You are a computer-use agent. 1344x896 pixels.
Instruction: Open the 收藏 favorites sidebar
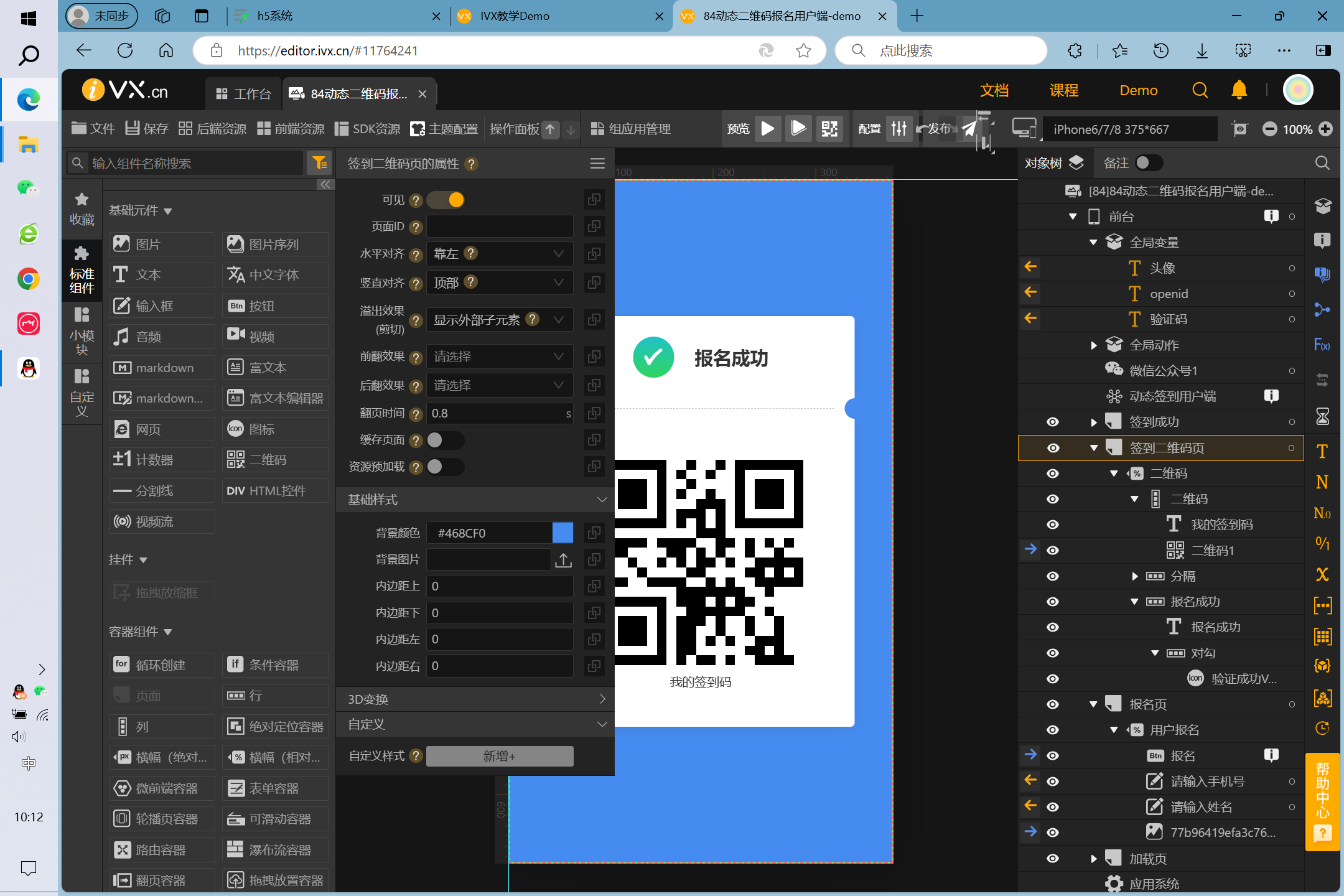82,209
